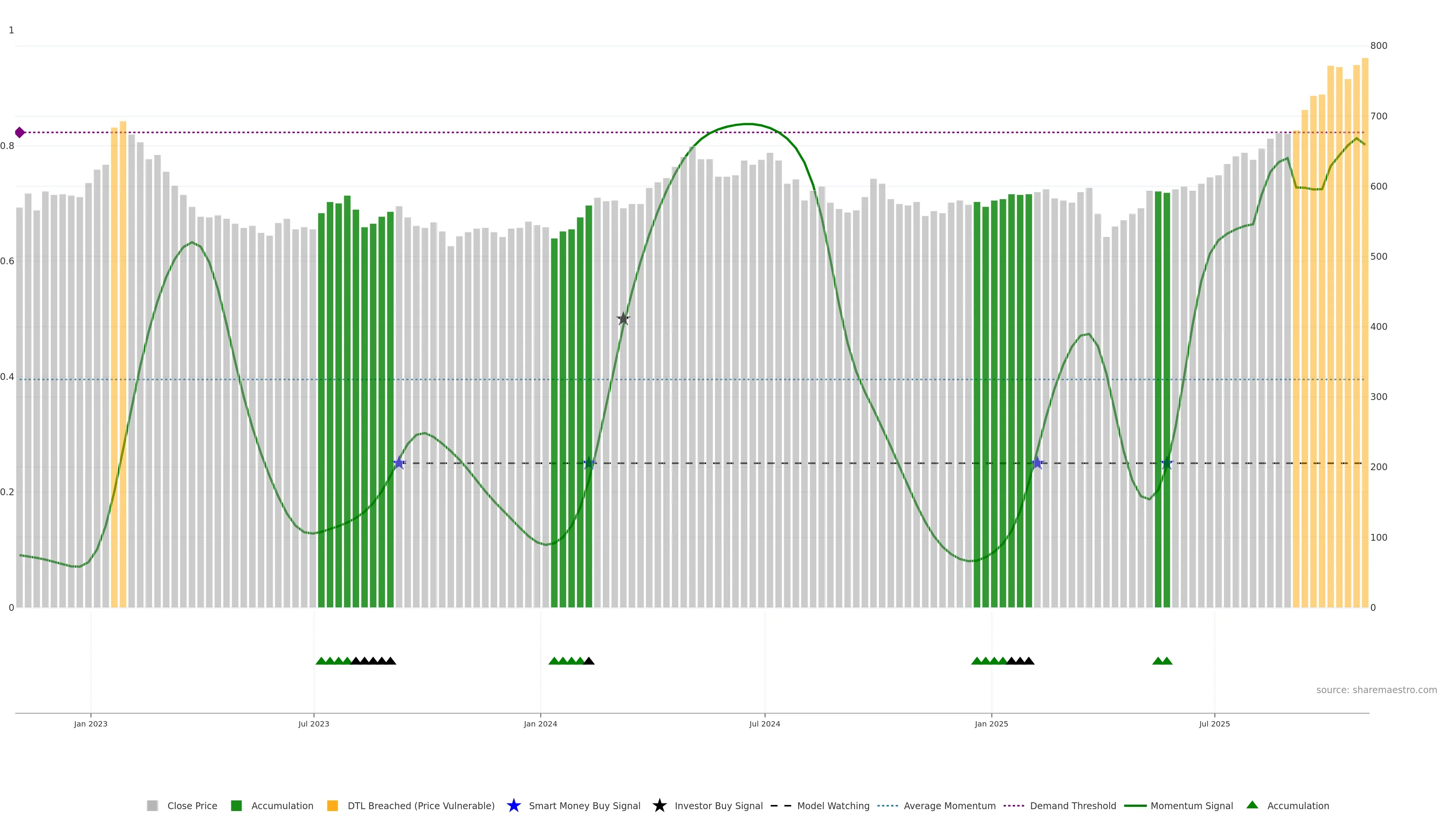Viewport: 1456px width, 819px height.
Task: Click the blue star in legend
Action: click(513, 805)
